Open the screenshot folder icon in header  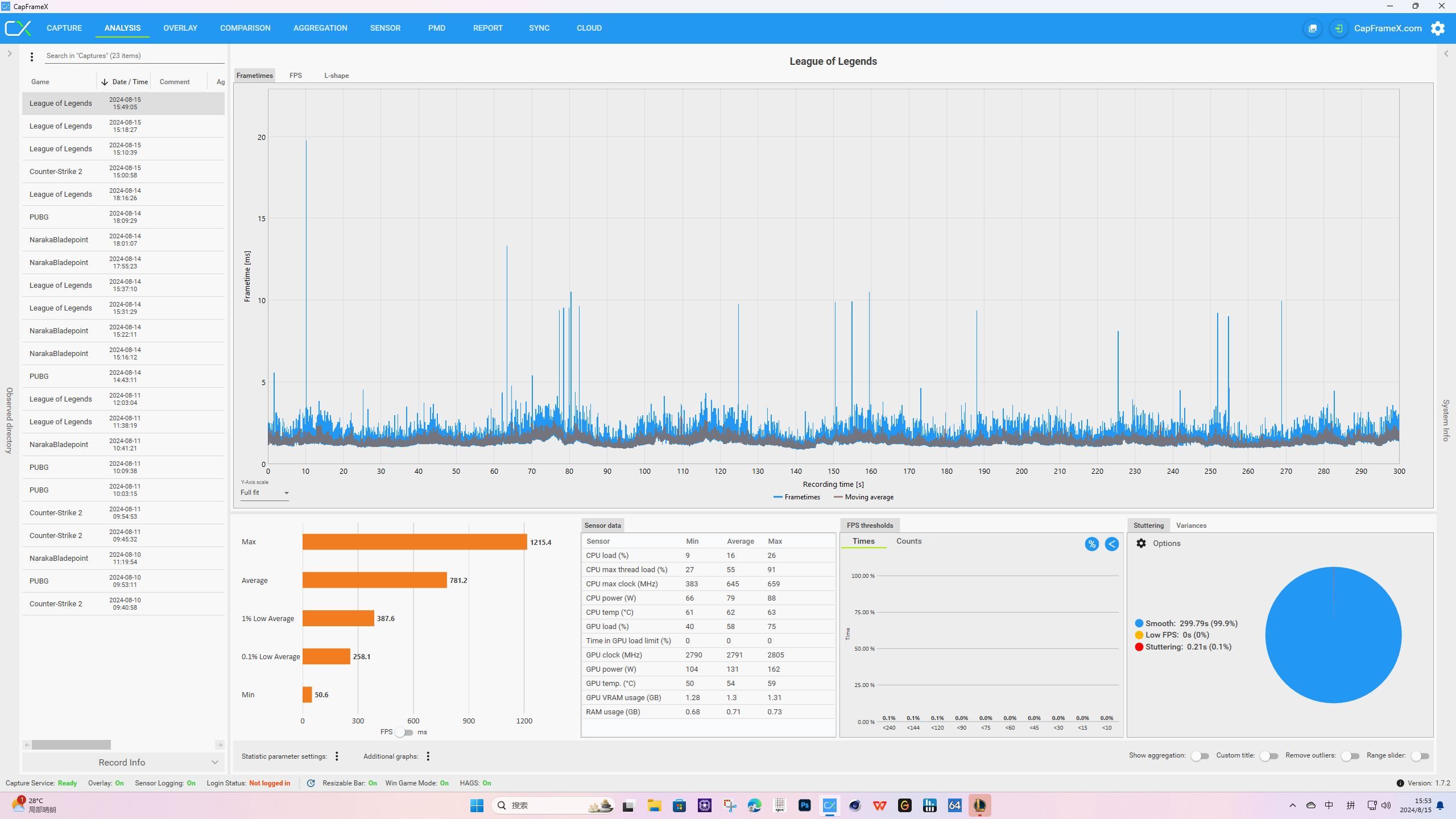(x=1313, y=28)
